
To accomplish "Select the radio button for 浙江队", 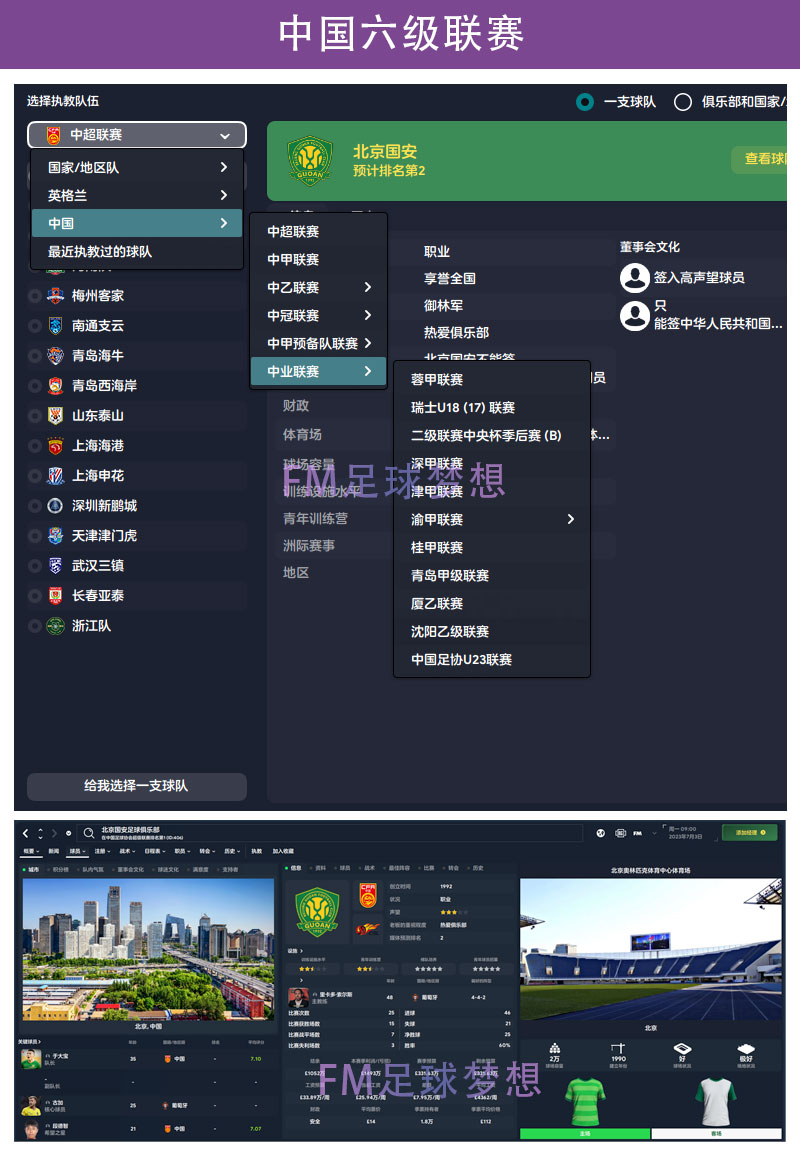I will [34, 626].
